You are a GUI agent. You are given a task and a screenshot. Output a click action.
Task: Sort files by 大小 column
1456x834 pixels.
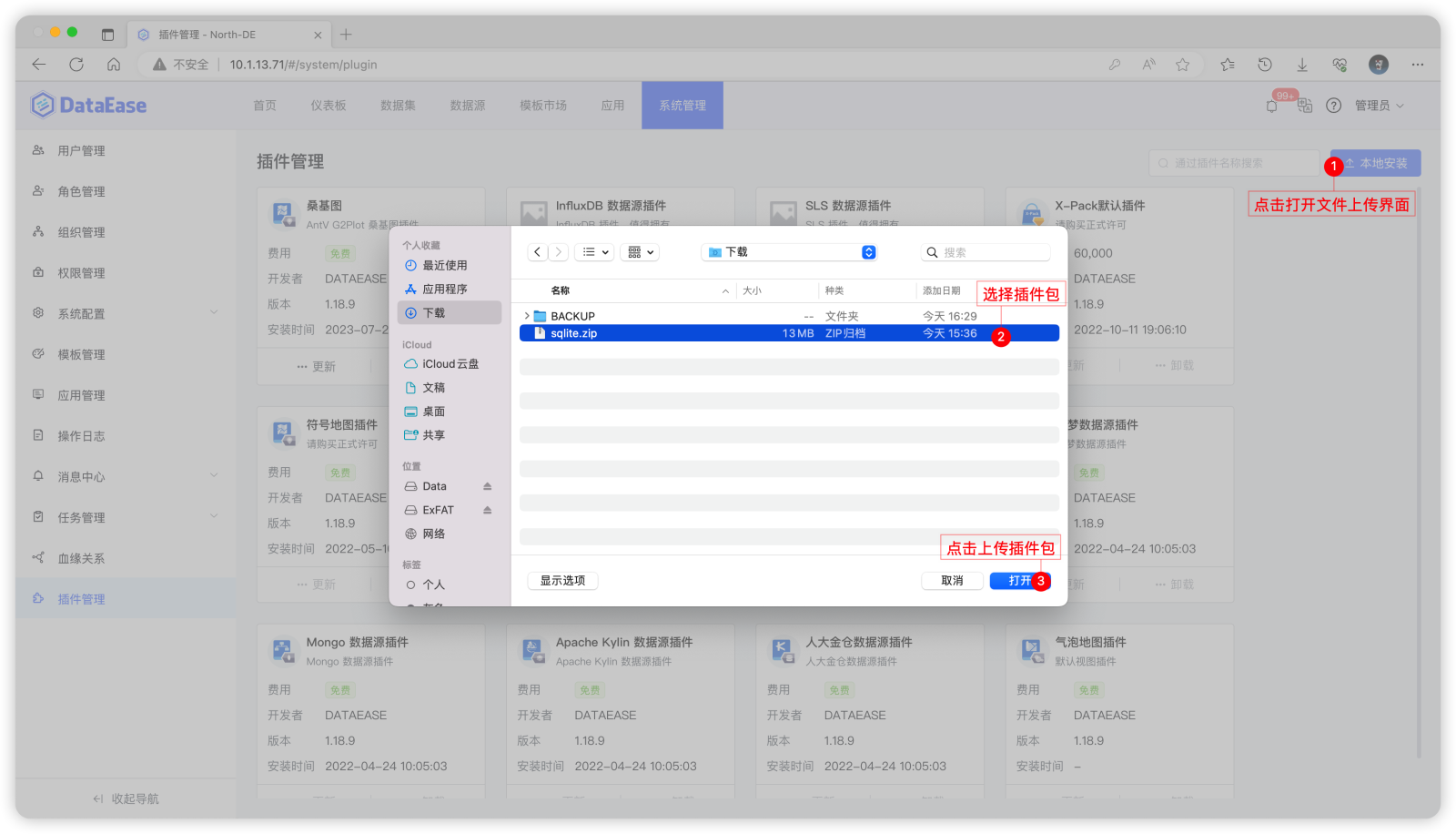pyautogui.click(x=752, y=290)
